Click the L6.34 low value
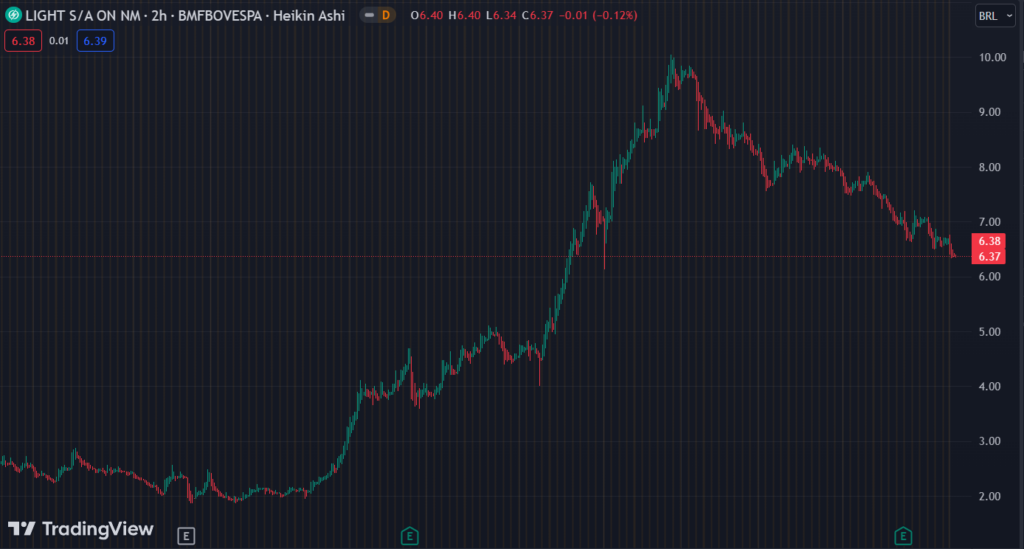This screenshot has width=1024, height=549. (501, 15)
